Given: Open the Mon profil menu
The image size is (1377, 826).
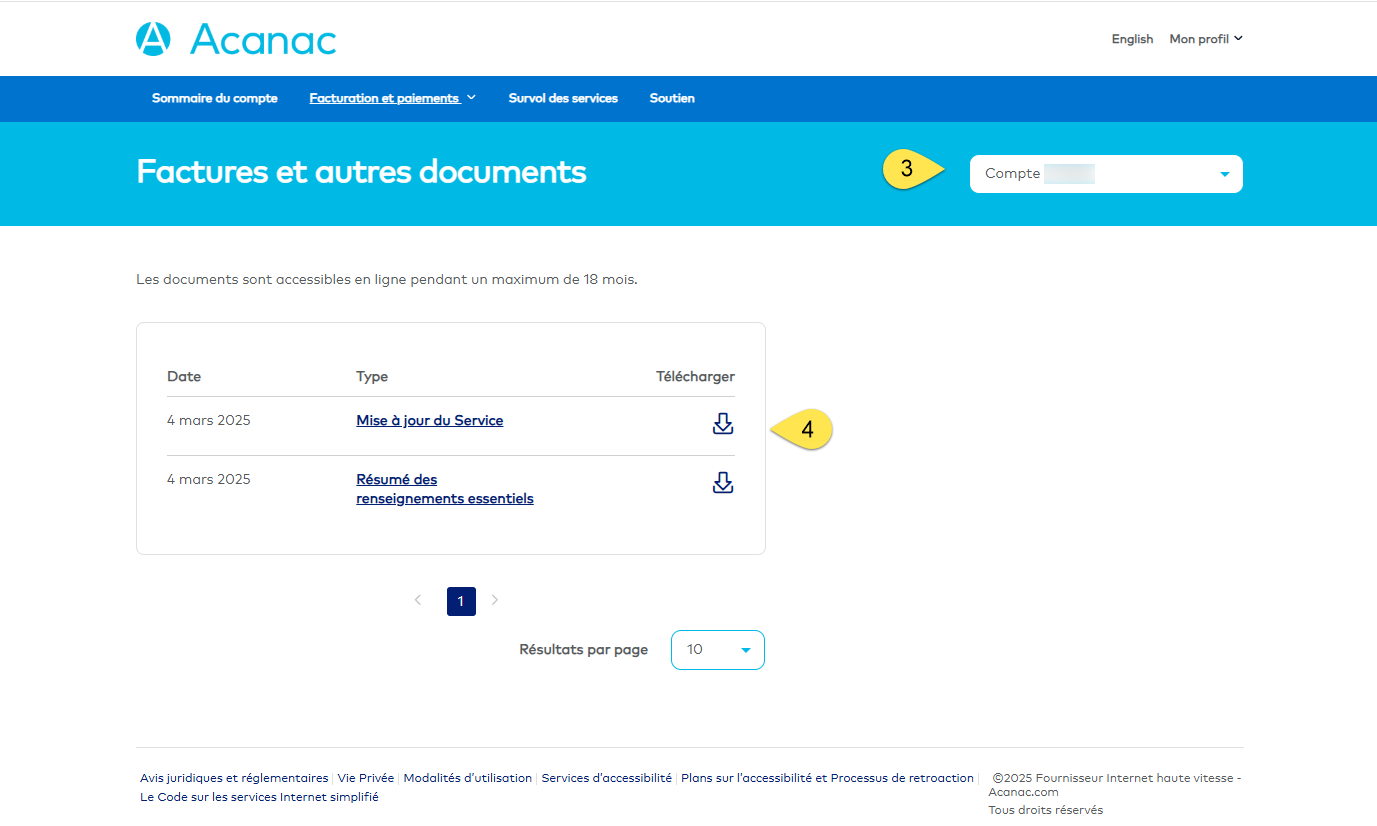Looking at the screenshot, I should point(1206,39).
